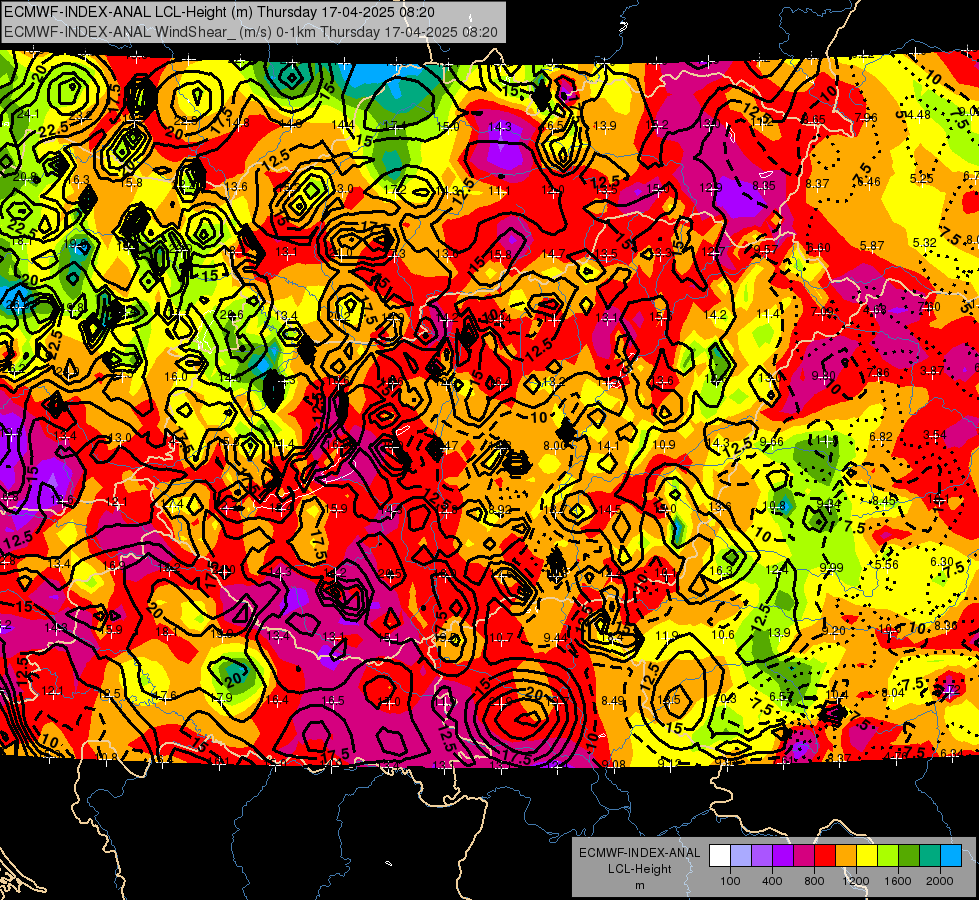Click the map value 7.09
This screenshot has height=900, width=979.
click(822, 311)
